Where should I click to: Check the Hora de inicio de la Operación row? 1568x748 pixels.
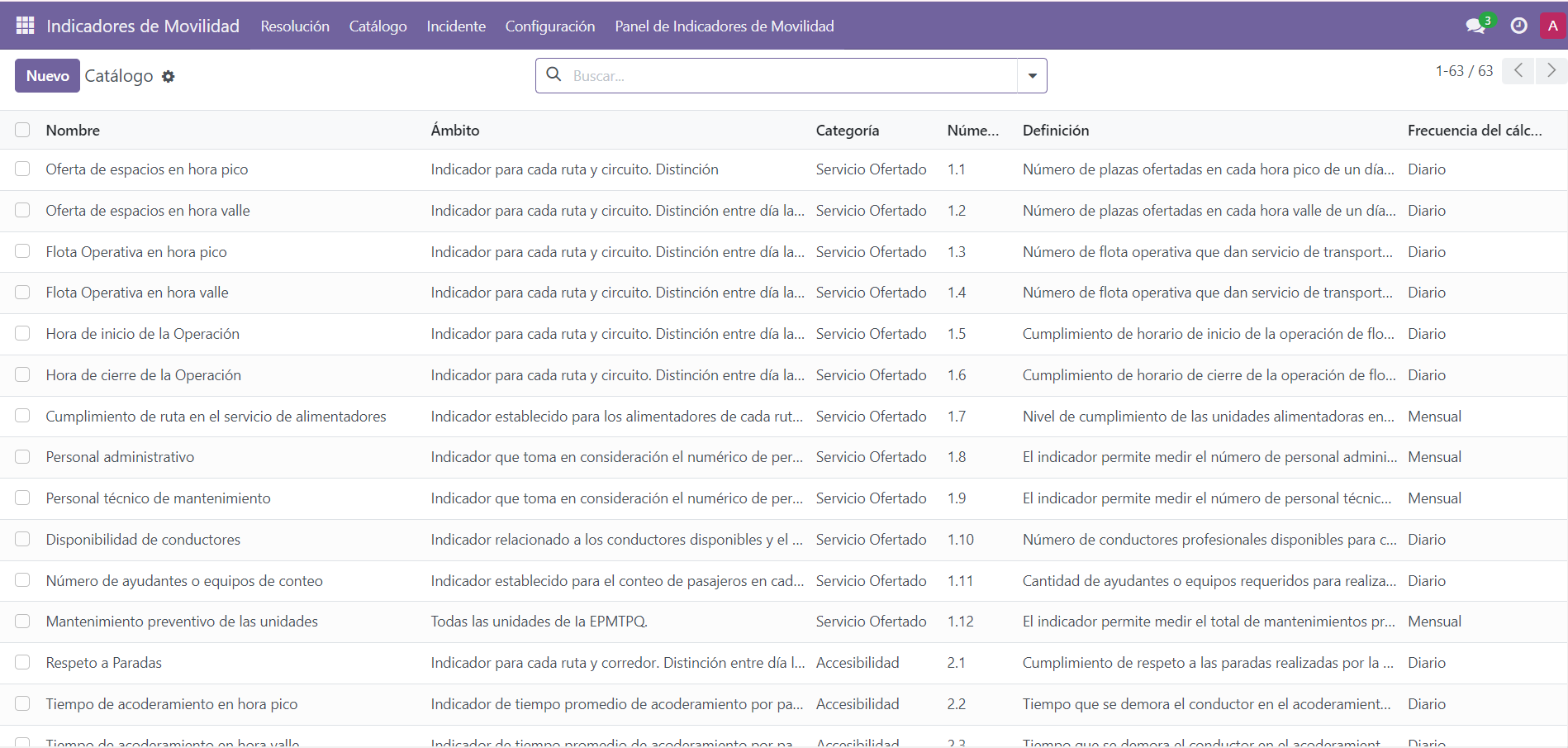(22, 333)
